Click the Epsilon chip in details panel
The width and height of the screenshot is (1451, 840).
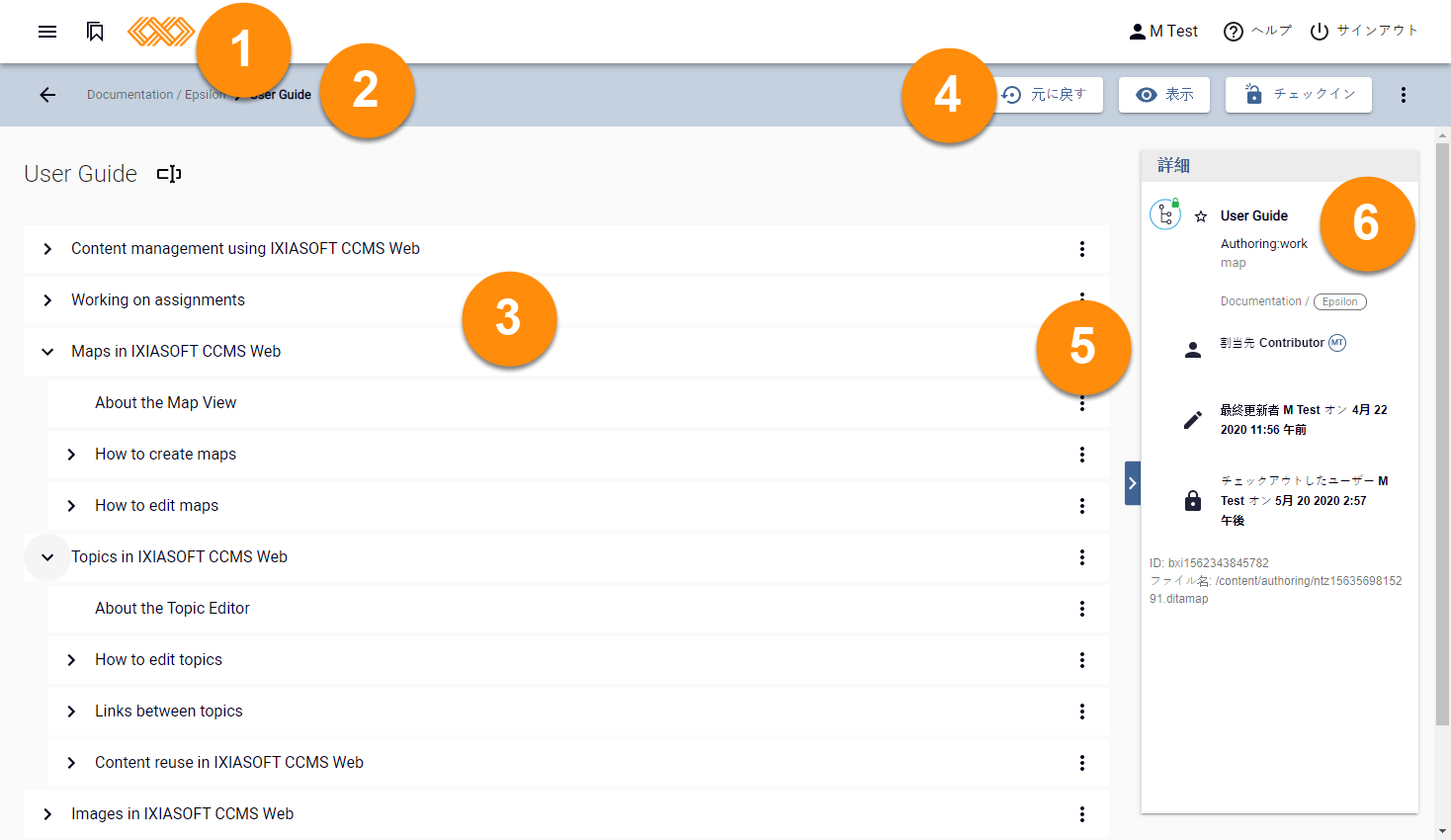(x=1340, y=302)
